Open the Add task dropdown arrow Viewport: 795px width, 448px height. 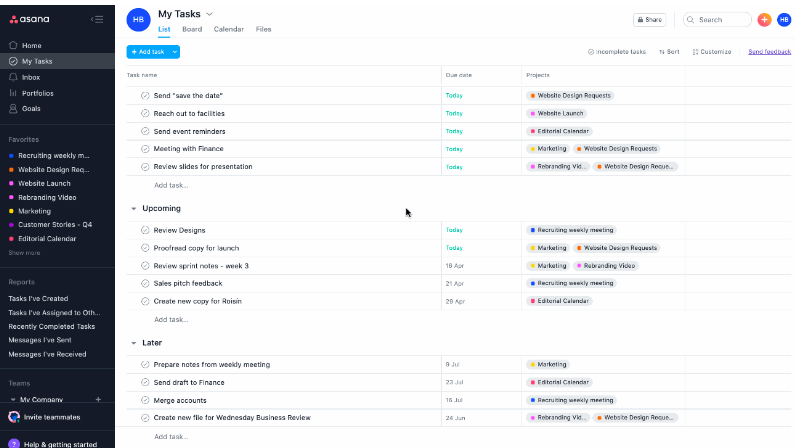point(175,51)
